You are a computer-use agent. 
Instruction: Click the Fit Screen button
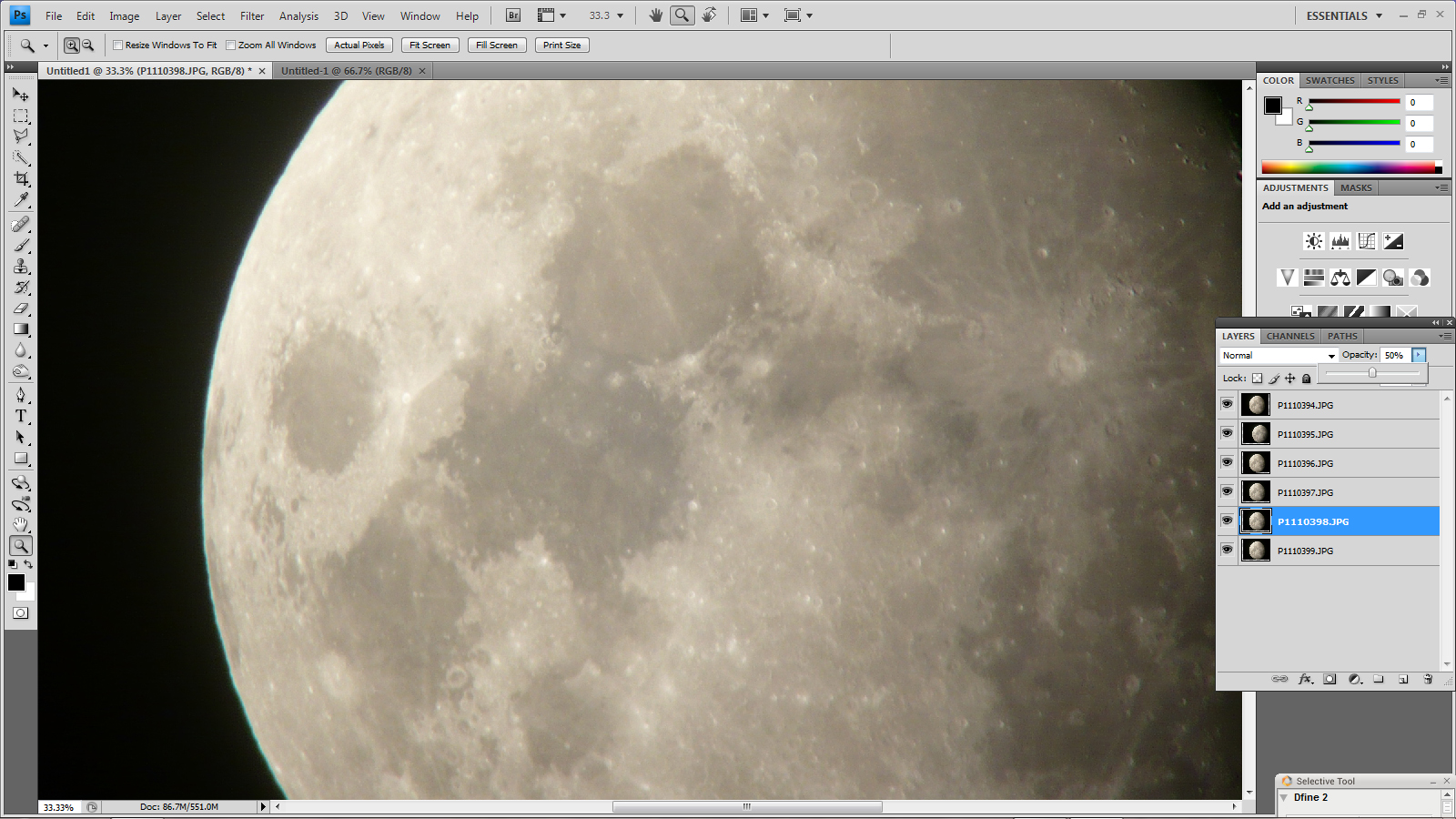[430, 45]
